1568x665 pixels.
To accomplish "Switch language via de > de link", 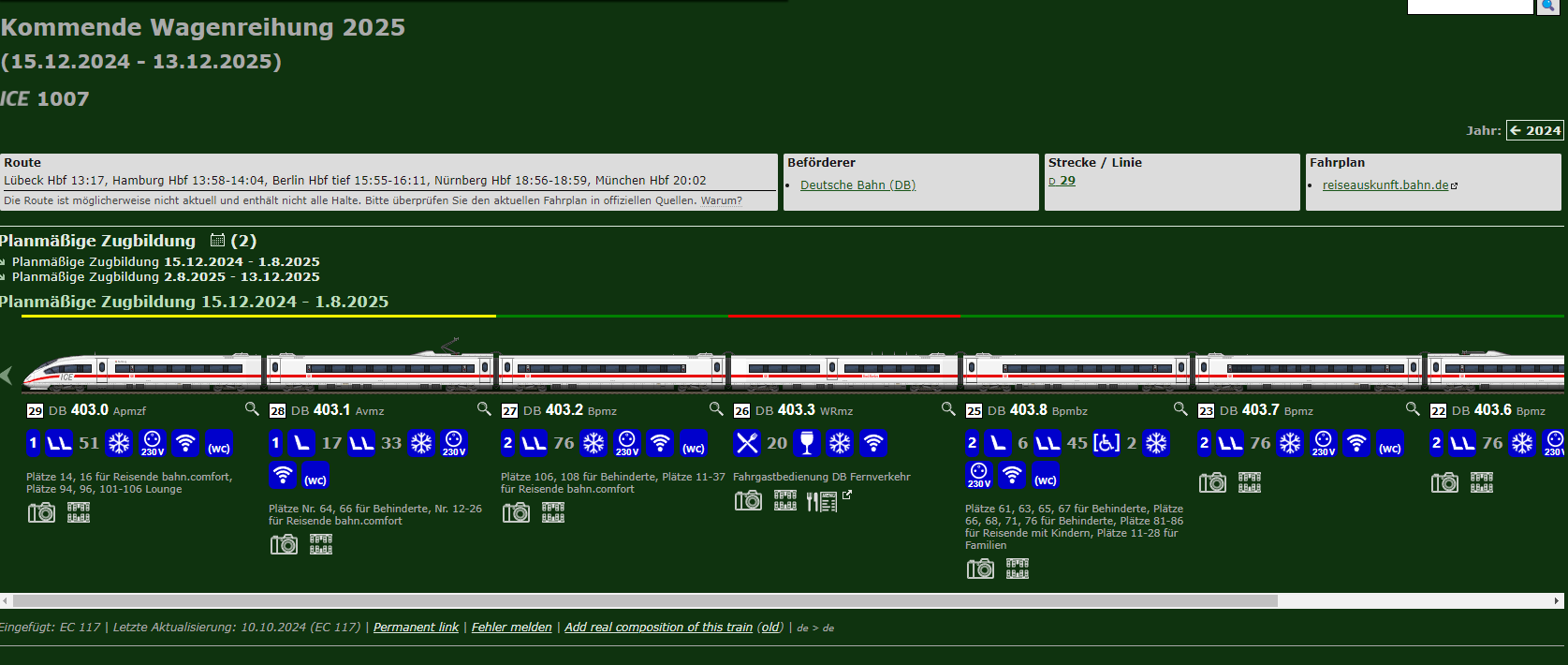I will point(815,628).
